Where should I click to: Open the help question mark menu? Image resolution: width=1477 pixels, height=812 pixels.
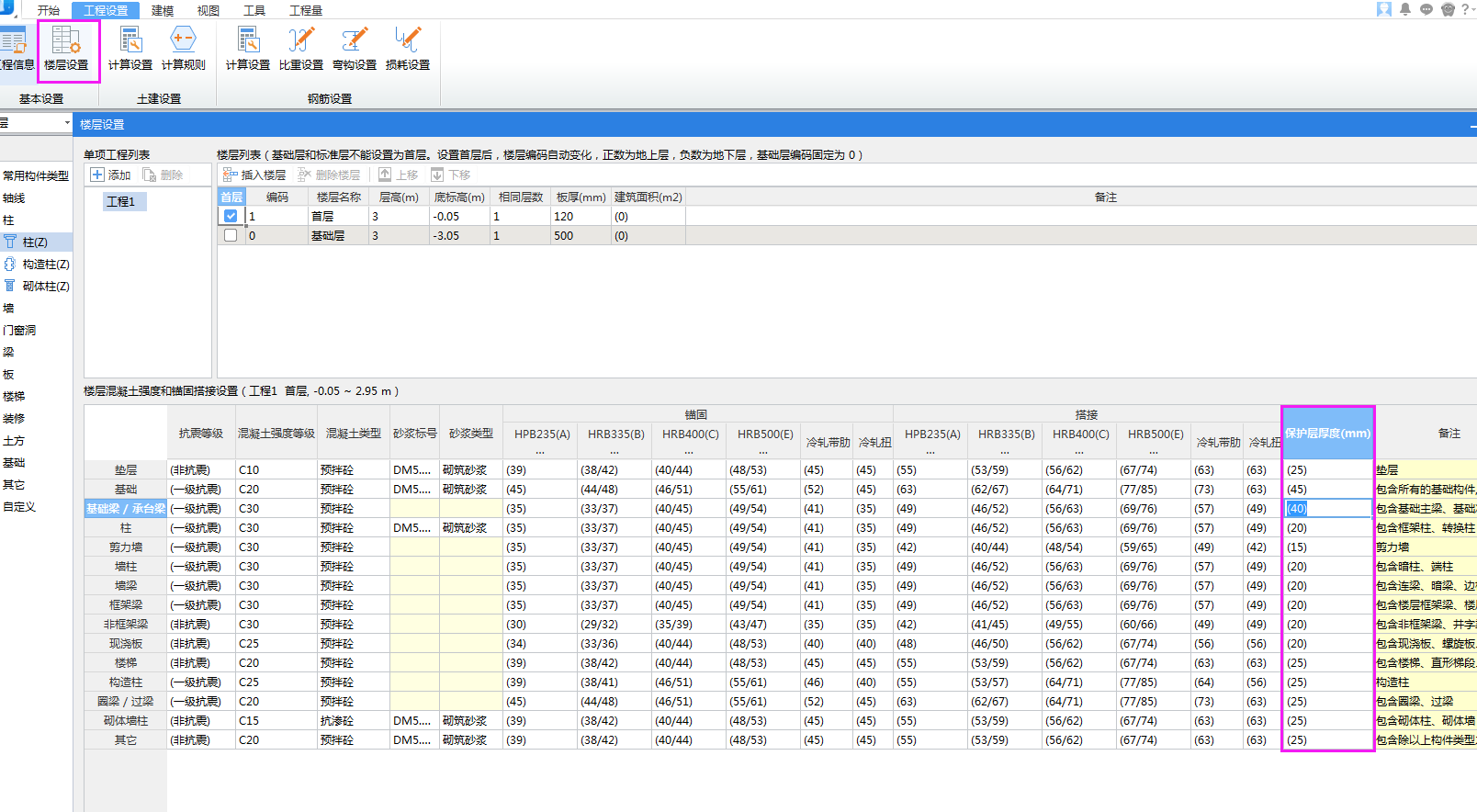pos(1467,9)
